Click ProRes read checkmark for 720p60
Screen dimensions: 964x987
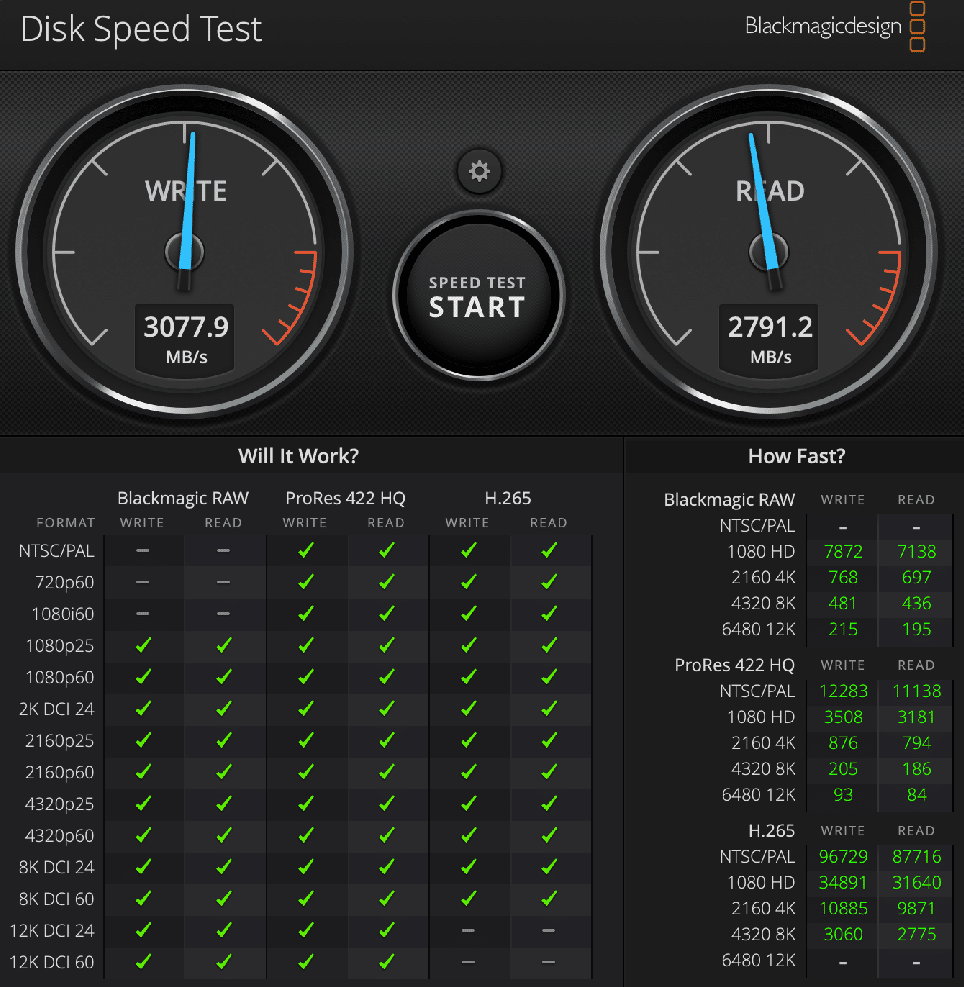(387, 582)
